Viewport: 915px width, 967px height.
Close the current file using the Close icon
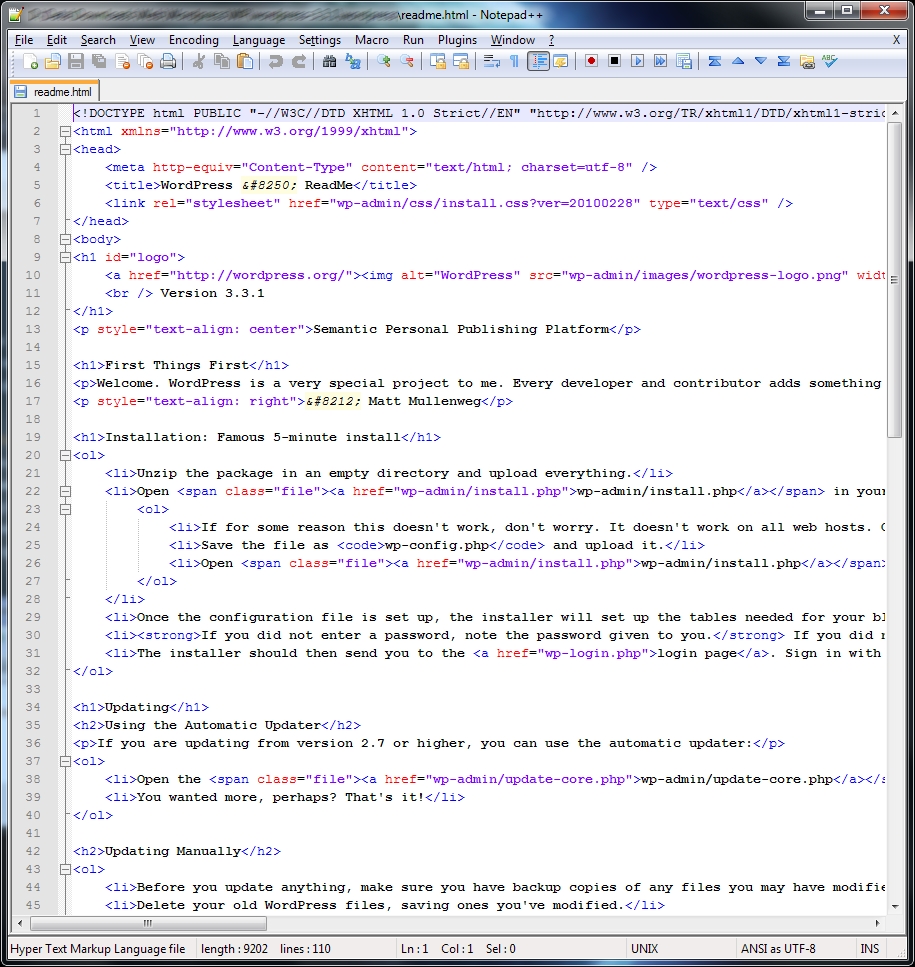point(122,61)
